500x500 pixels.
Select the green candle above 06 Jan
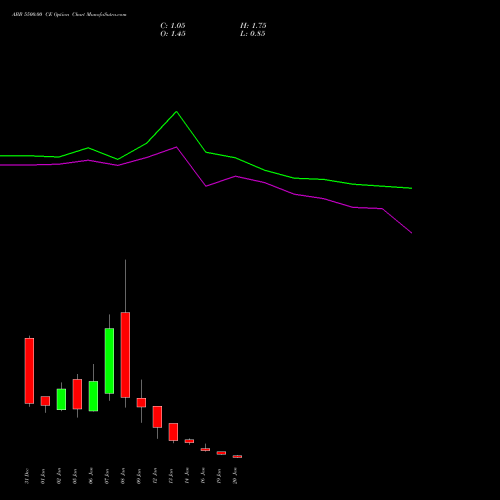click(93, 396)
